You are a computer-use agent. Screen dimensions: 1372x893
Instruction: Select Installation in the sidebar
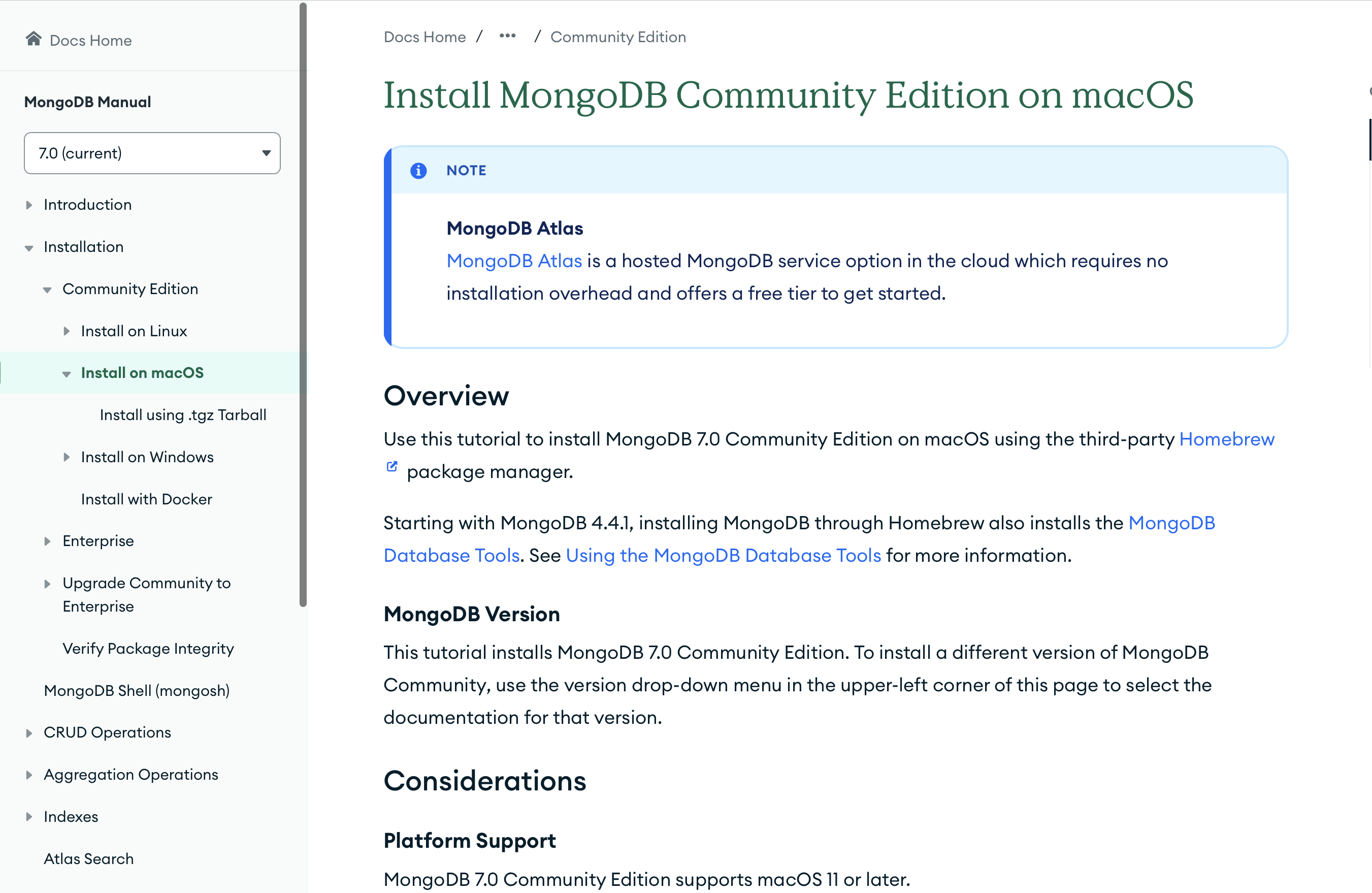pyautogui.click(x=84, y=247)
